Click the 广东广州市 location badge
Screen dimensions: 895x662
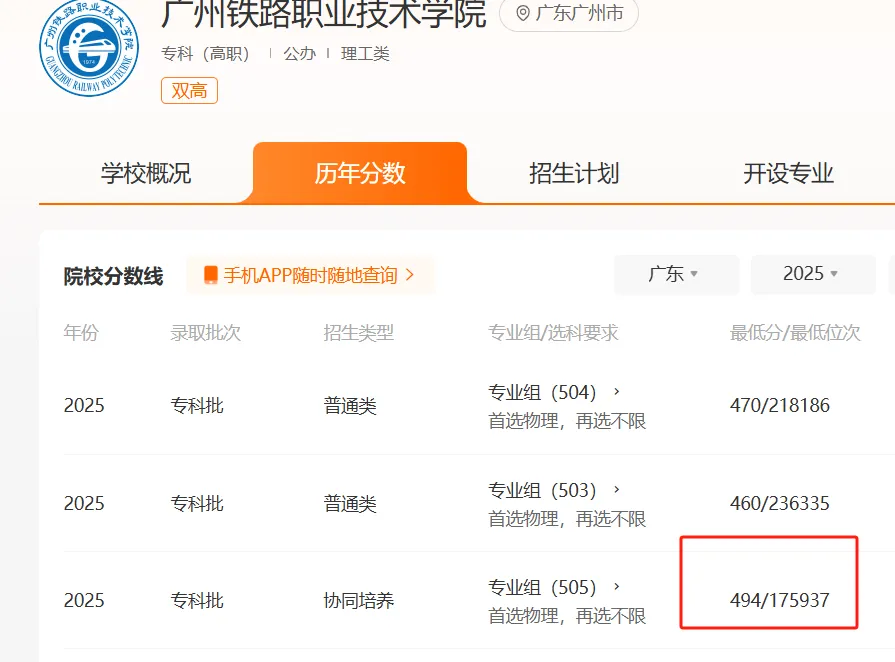(x=569, y=13)
